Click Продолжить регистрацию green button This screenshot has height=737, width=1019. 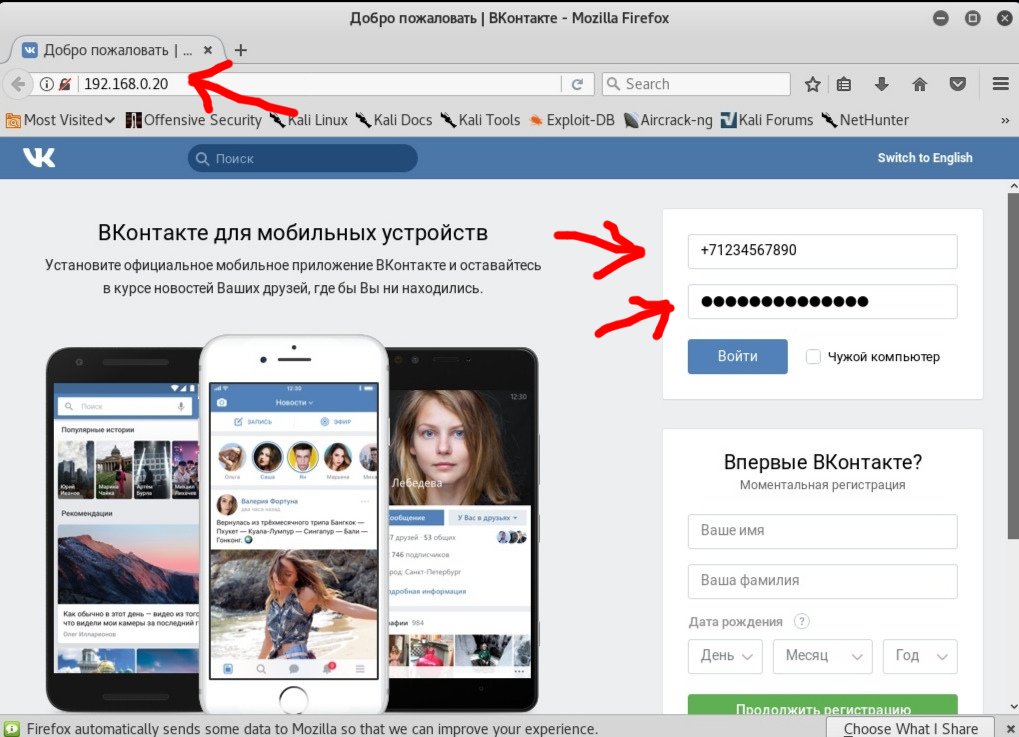tap(823, 705)
